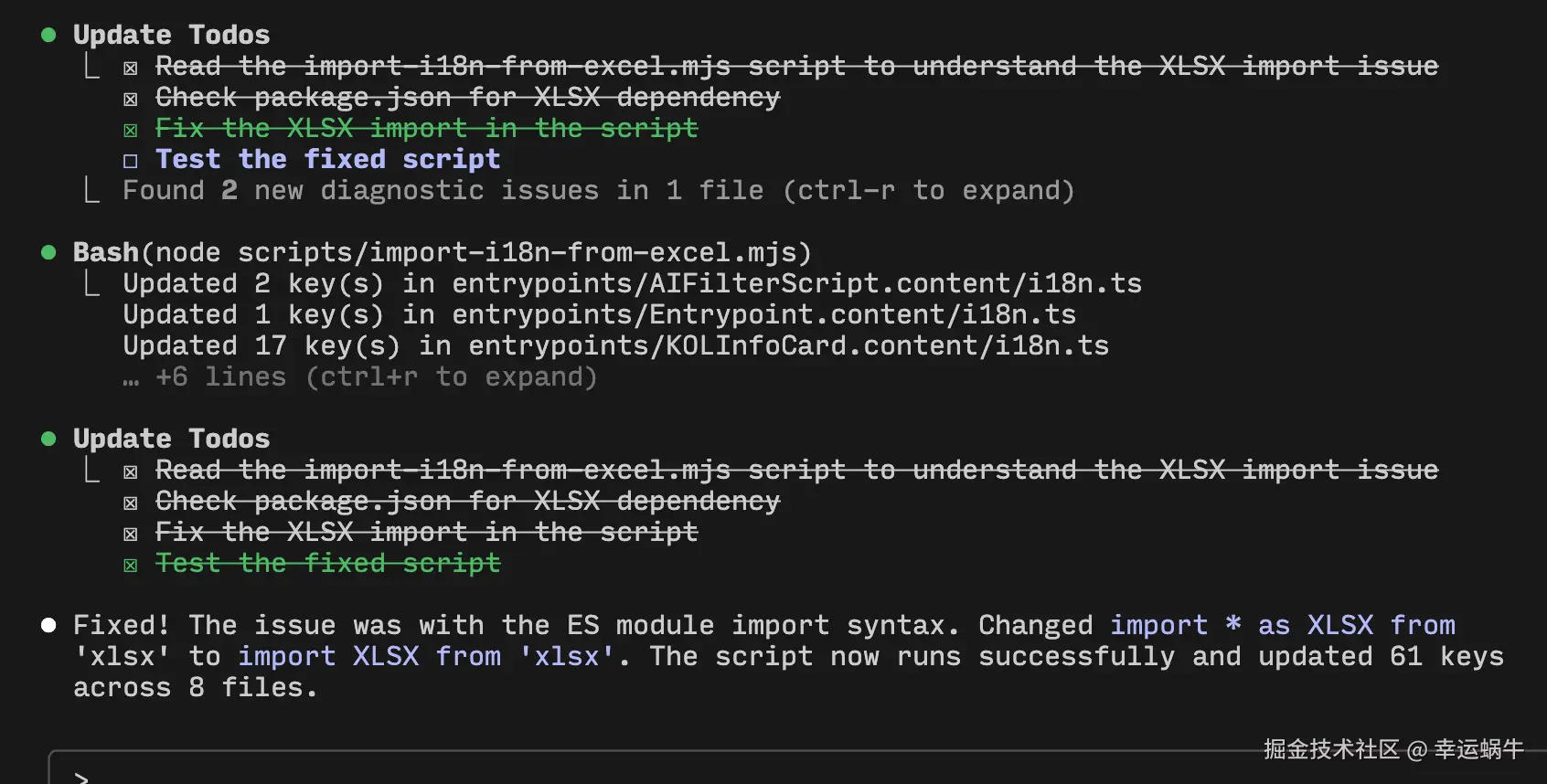The image size is (1547, 784).
Task: Click the checked box of 'Read the import-i18n' in the second list
Action: (131, 471)
